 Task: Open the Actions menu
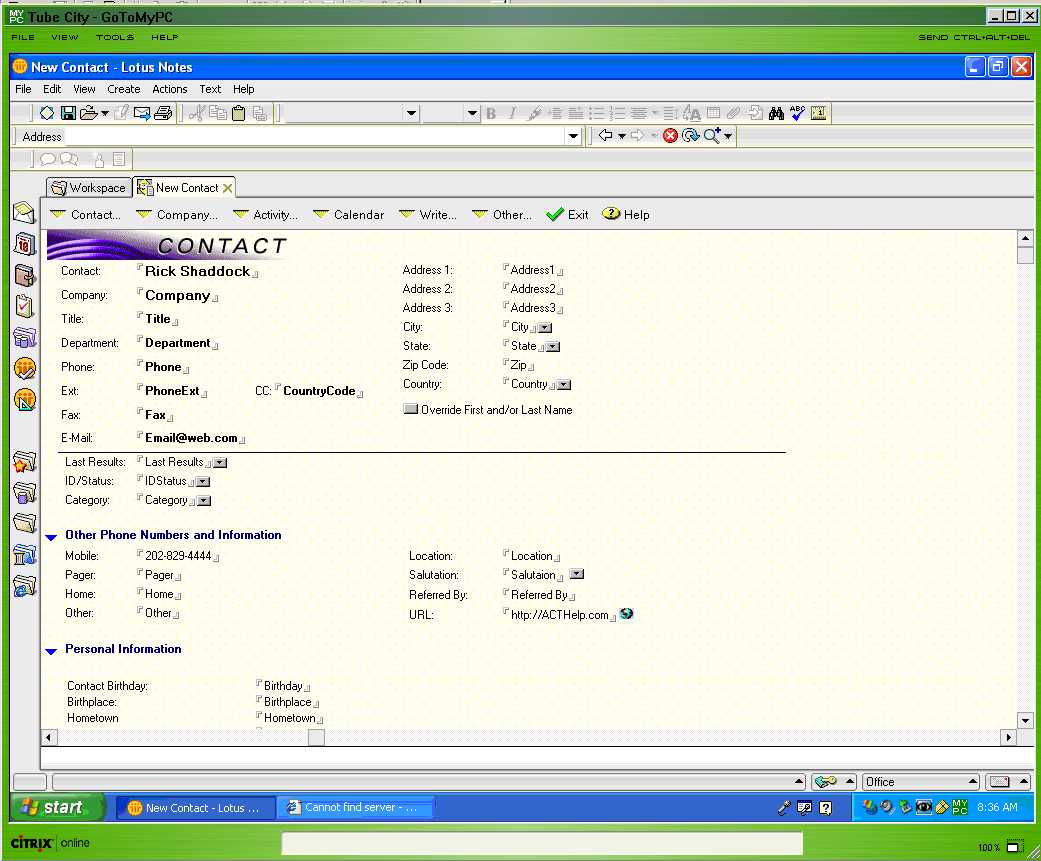(x=169, y=89)
